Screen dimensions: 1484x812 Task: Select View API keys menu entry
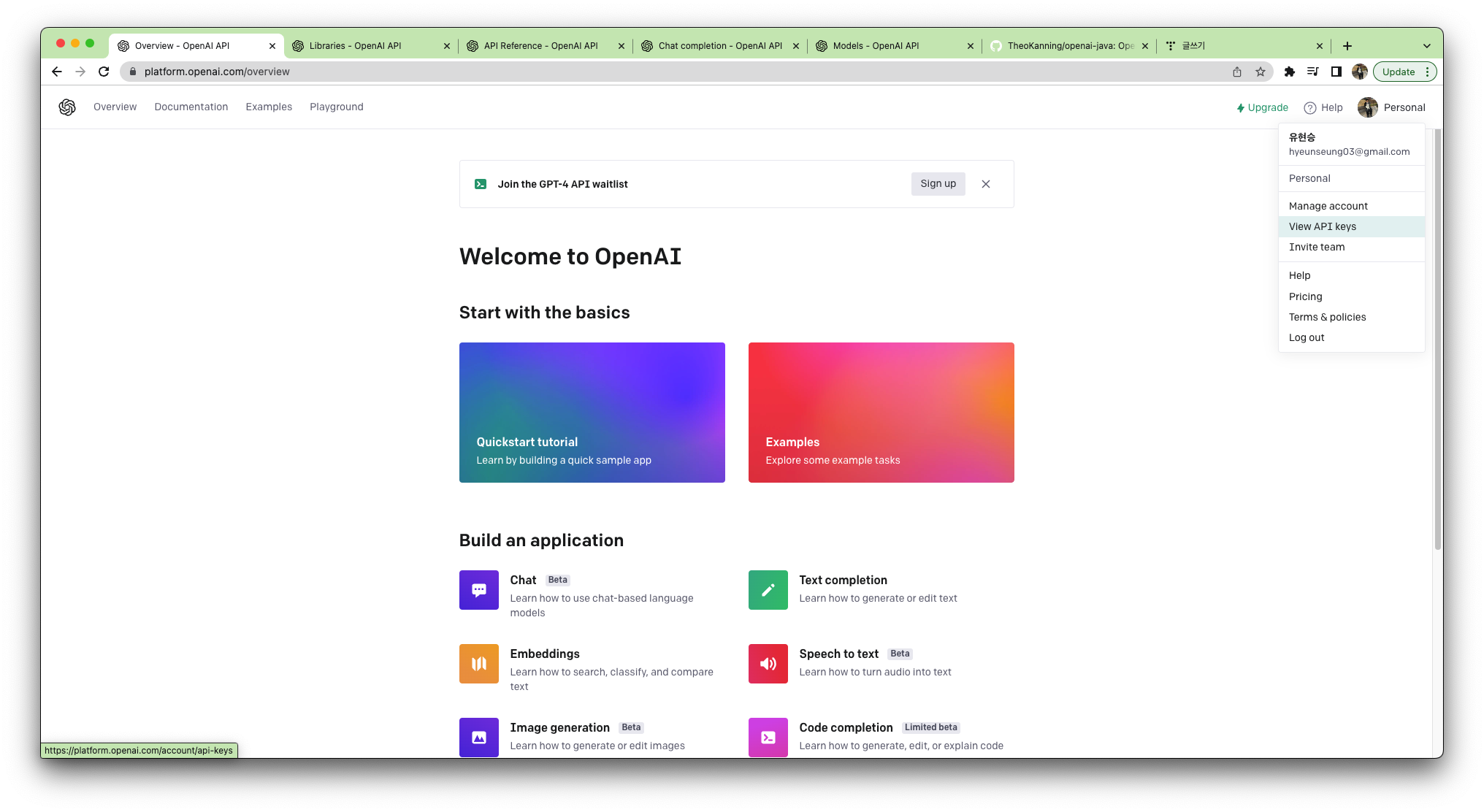(x=1322, y=226)
